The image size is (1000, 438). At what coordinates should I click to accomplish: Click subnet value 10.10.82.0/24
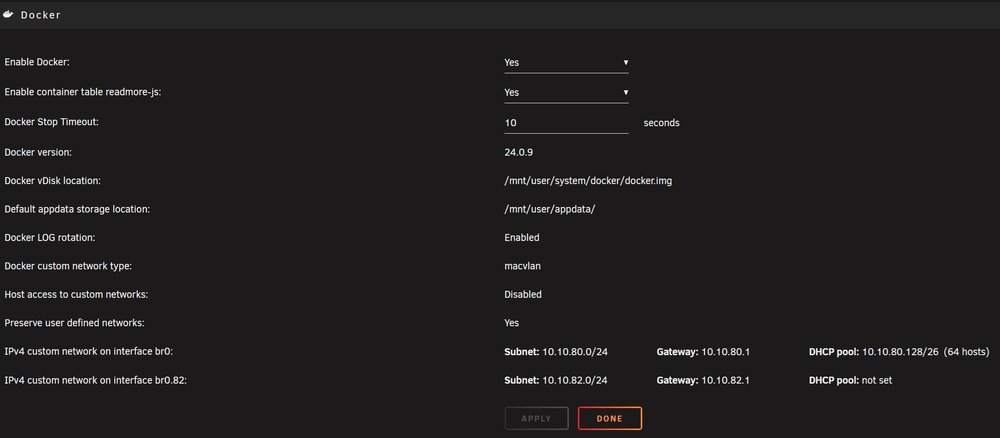(575, 380)
